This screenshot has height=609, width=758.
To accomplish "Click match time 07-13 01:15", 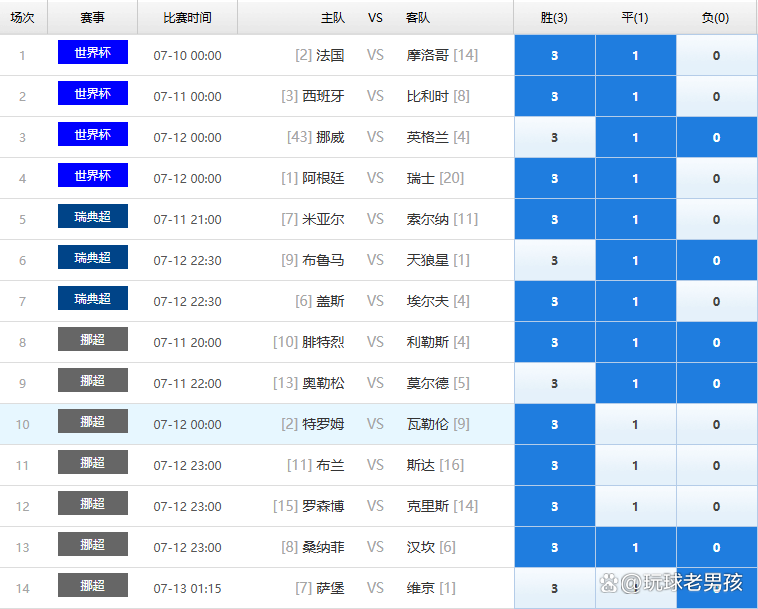I will point(188,589).
